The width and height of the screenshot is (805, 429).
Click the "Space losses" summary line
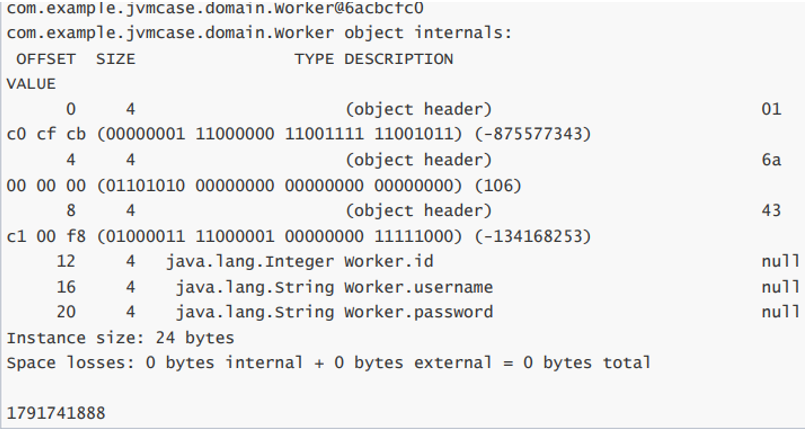(328, 362)
